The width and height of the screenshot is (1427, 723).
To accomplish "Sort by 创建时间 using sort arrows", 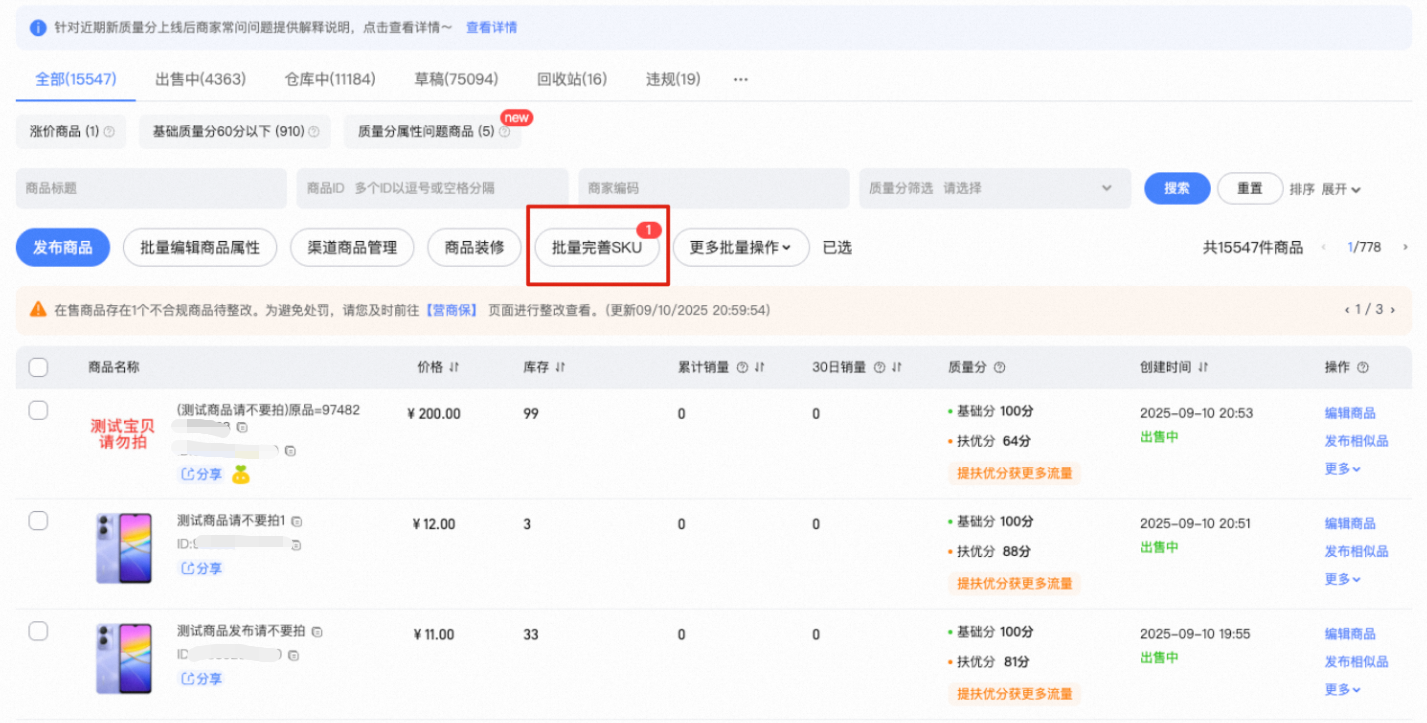I will click(x=1202, y=368).
